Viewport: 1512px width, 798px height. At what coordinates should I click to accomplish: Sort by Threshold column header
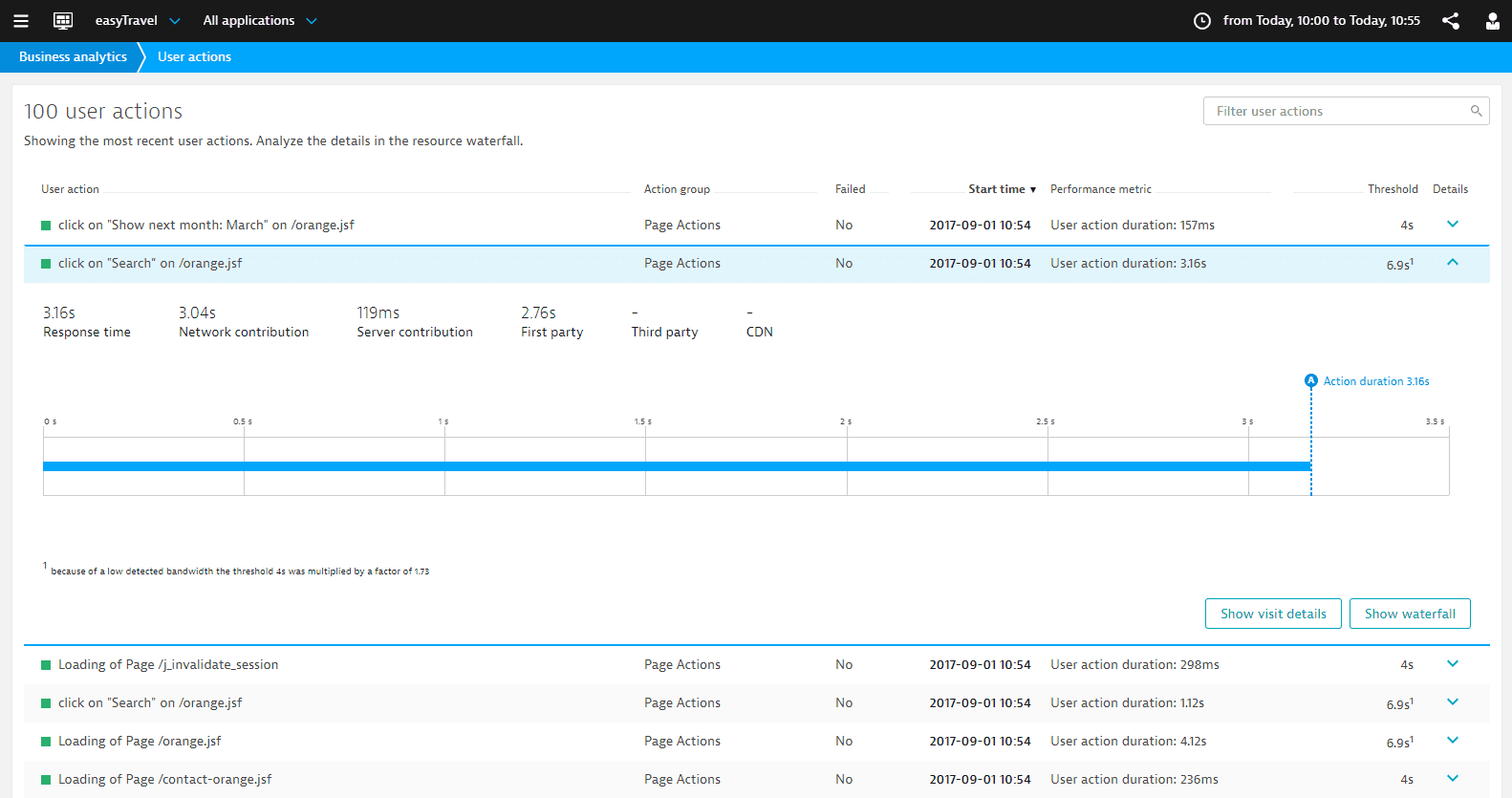coord(1393,189)
